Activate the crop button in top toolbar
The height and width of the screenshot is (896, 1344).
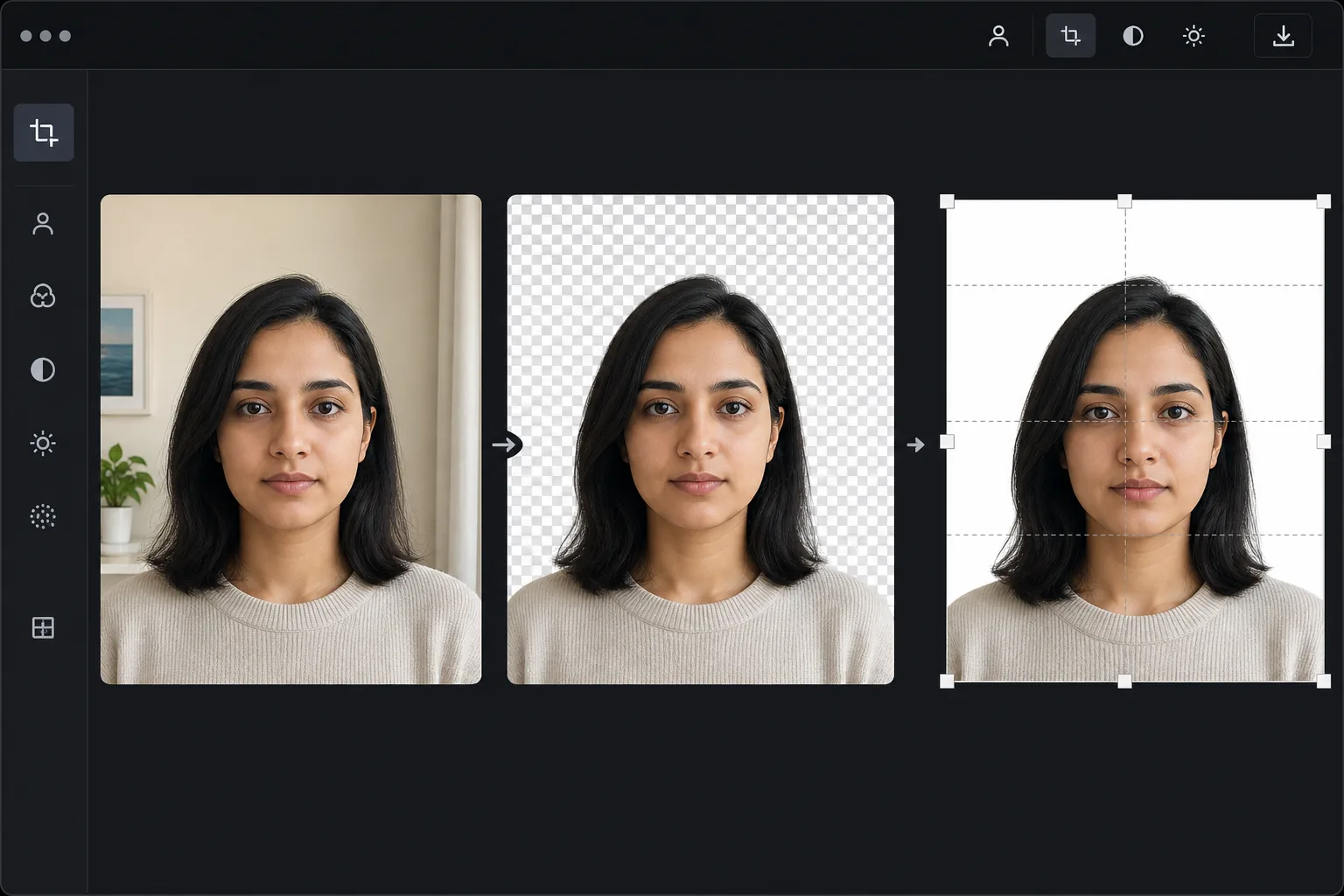coord(1071,36)
